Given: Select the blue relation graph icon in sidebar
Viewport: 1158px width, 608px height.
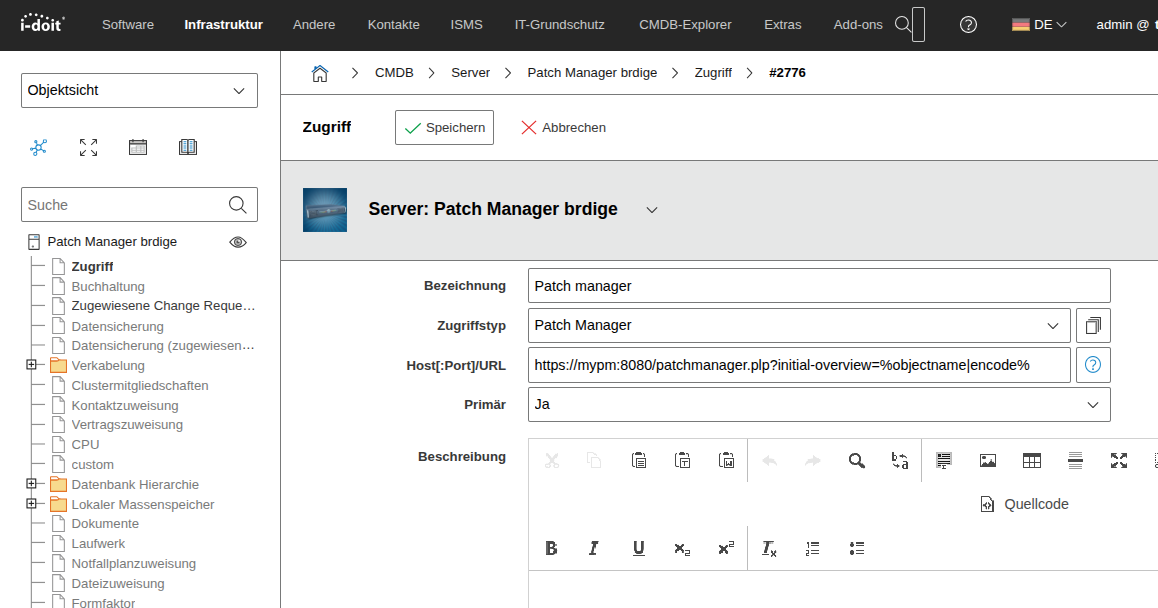Looking at the screenshot, I should coord(38,147).
